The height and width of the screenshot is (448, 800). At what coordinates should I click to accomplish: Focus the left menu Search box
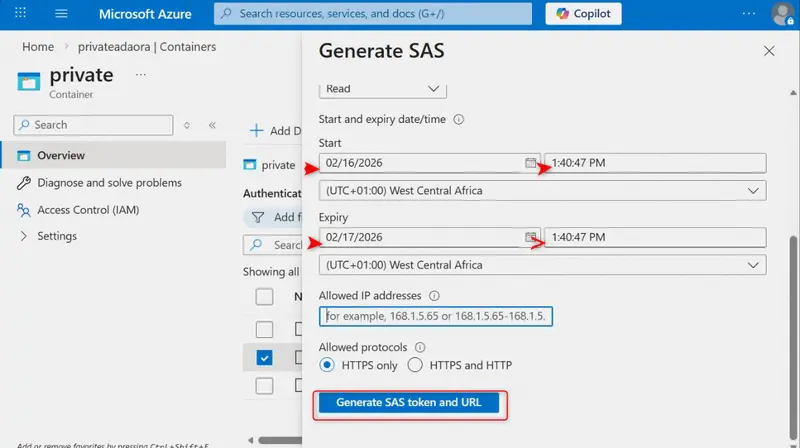(93, 125)
